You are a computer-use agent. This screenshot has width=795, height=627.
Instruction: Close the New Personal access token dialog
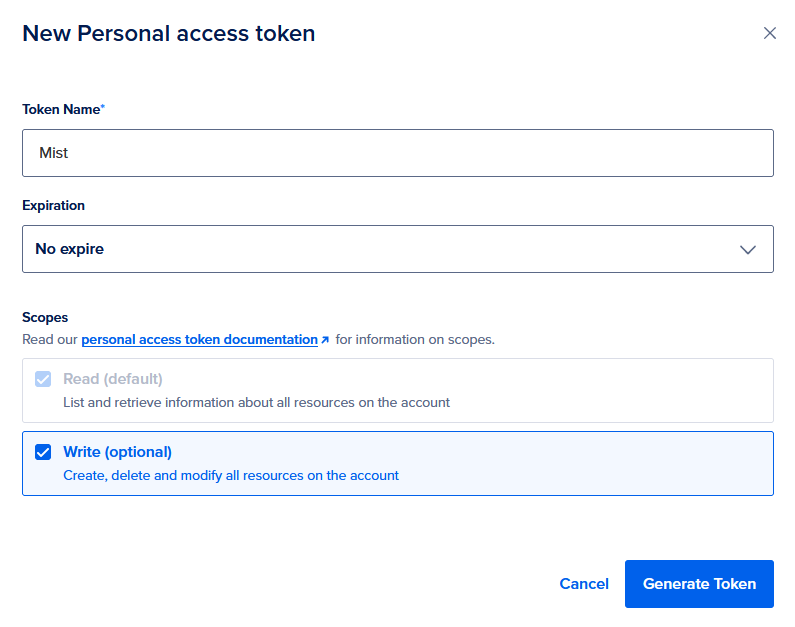point(769,33)
